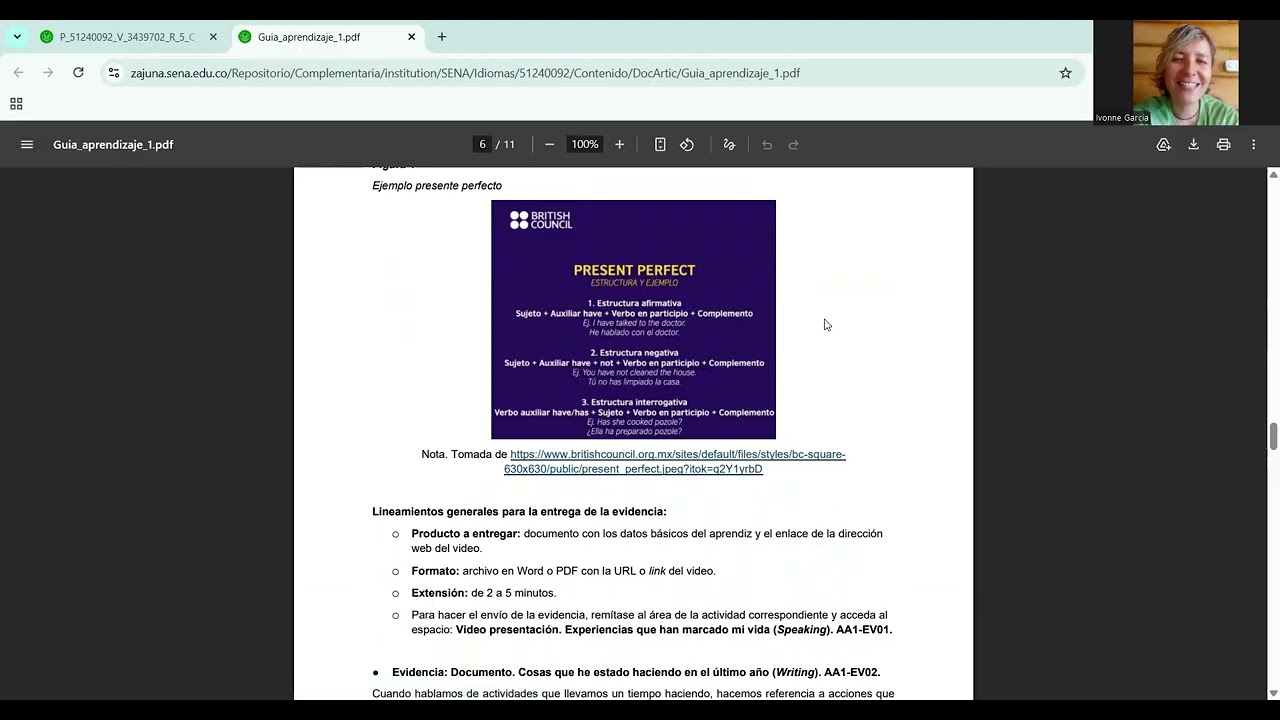Click the 'Extensión:' label

click(439, 593)
